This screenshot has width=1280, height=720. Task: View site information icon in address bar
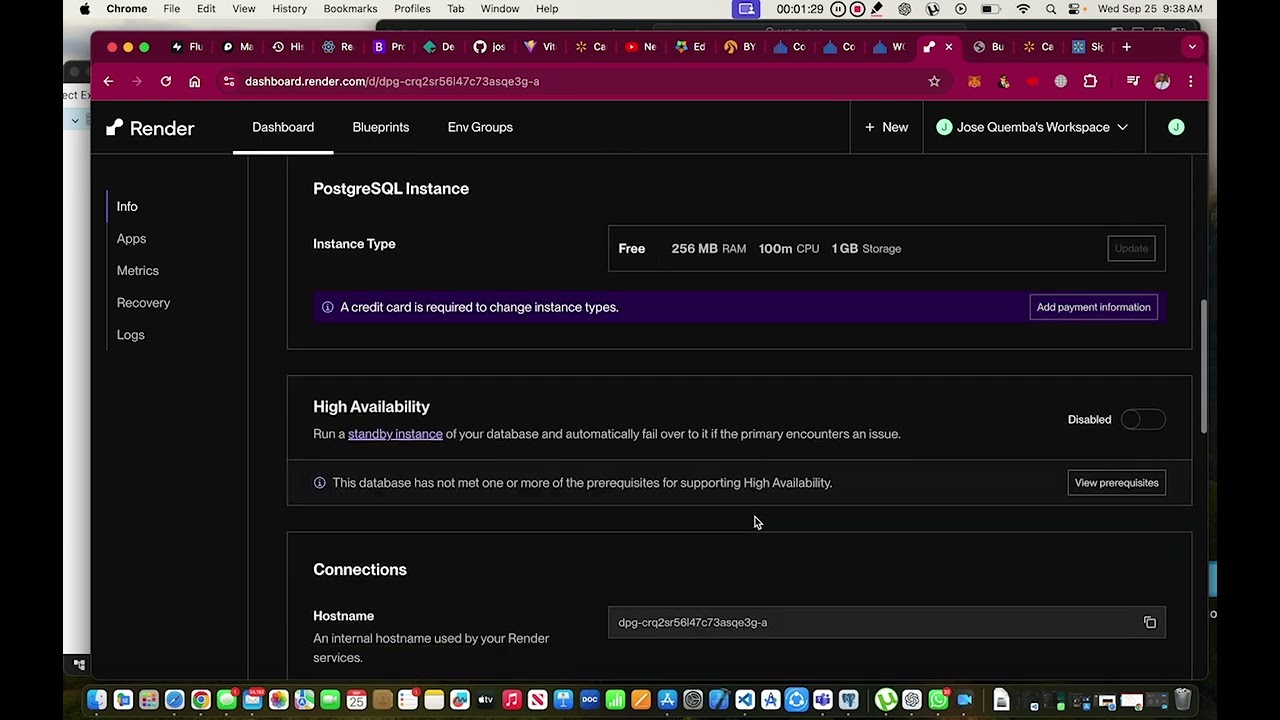coord(229,81)
